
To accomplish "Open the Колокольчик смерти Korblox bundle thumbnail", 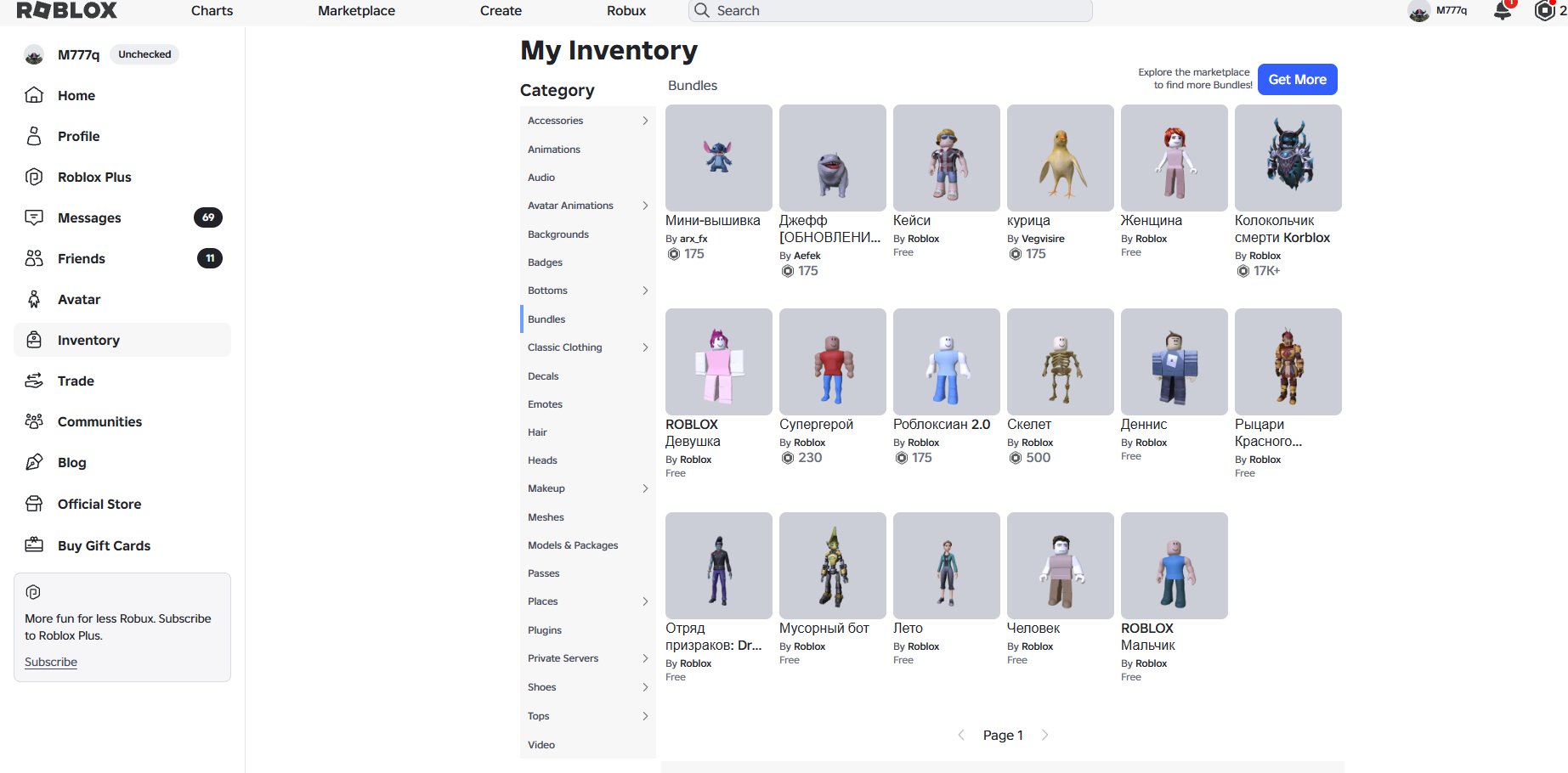I will (x=1288, y=158).
